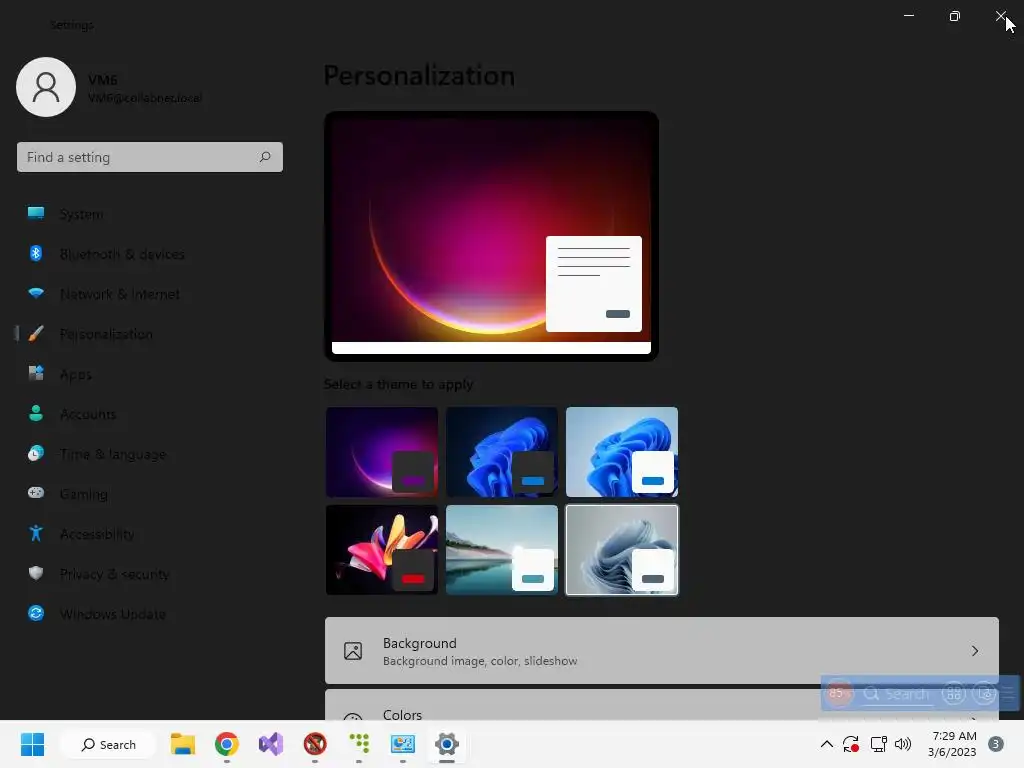Click the Settings gear taskbar icon
Viewport: 1024px width, 768px height.
pos(447,744)
